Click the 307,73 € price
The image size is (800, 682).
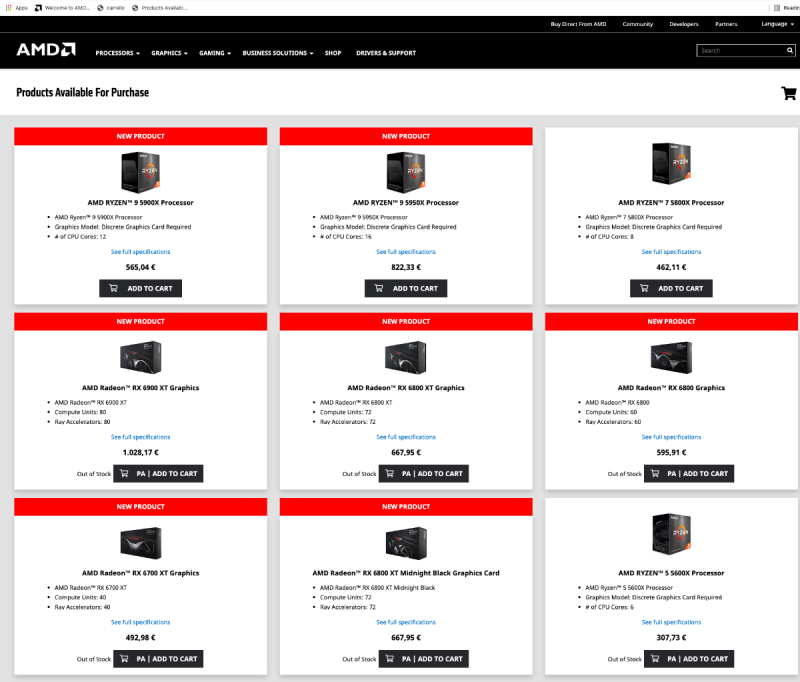coord(671,638)
